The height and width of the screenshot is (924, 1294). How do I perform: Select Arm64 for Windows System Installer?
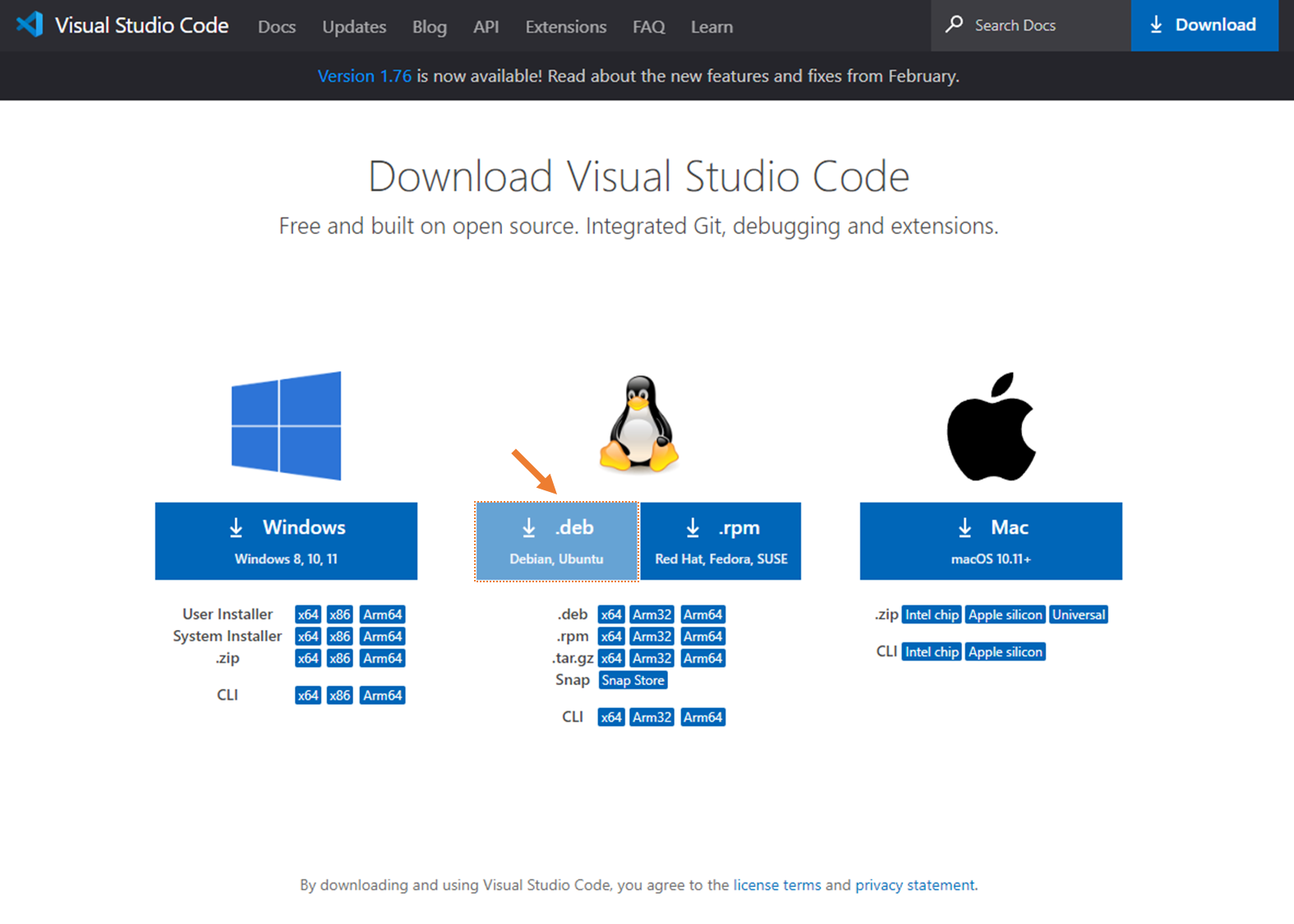tap(383, 637)
